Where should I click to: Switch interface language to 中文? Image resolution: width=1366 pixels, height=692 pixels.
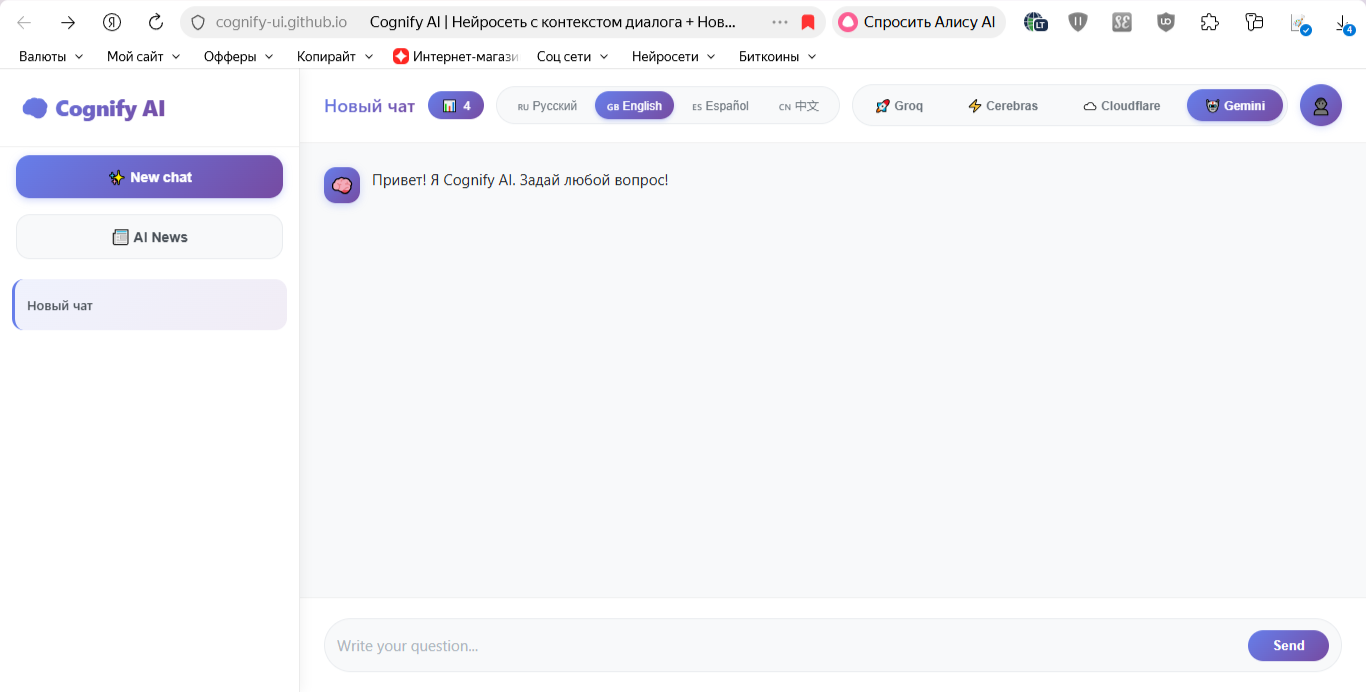coord(799,106)
